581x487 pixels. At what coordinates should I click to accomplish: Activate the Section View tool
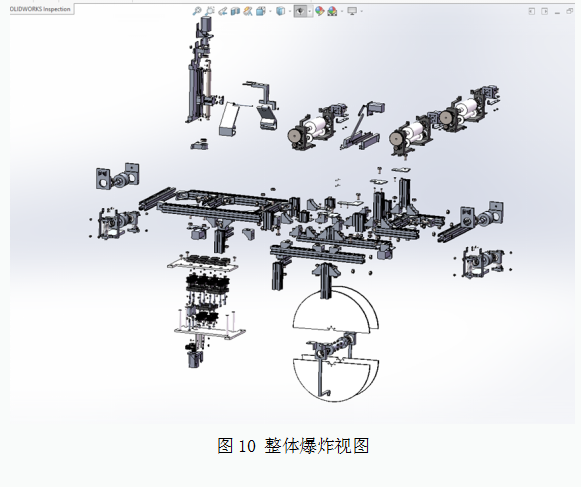tap(235, 11)
